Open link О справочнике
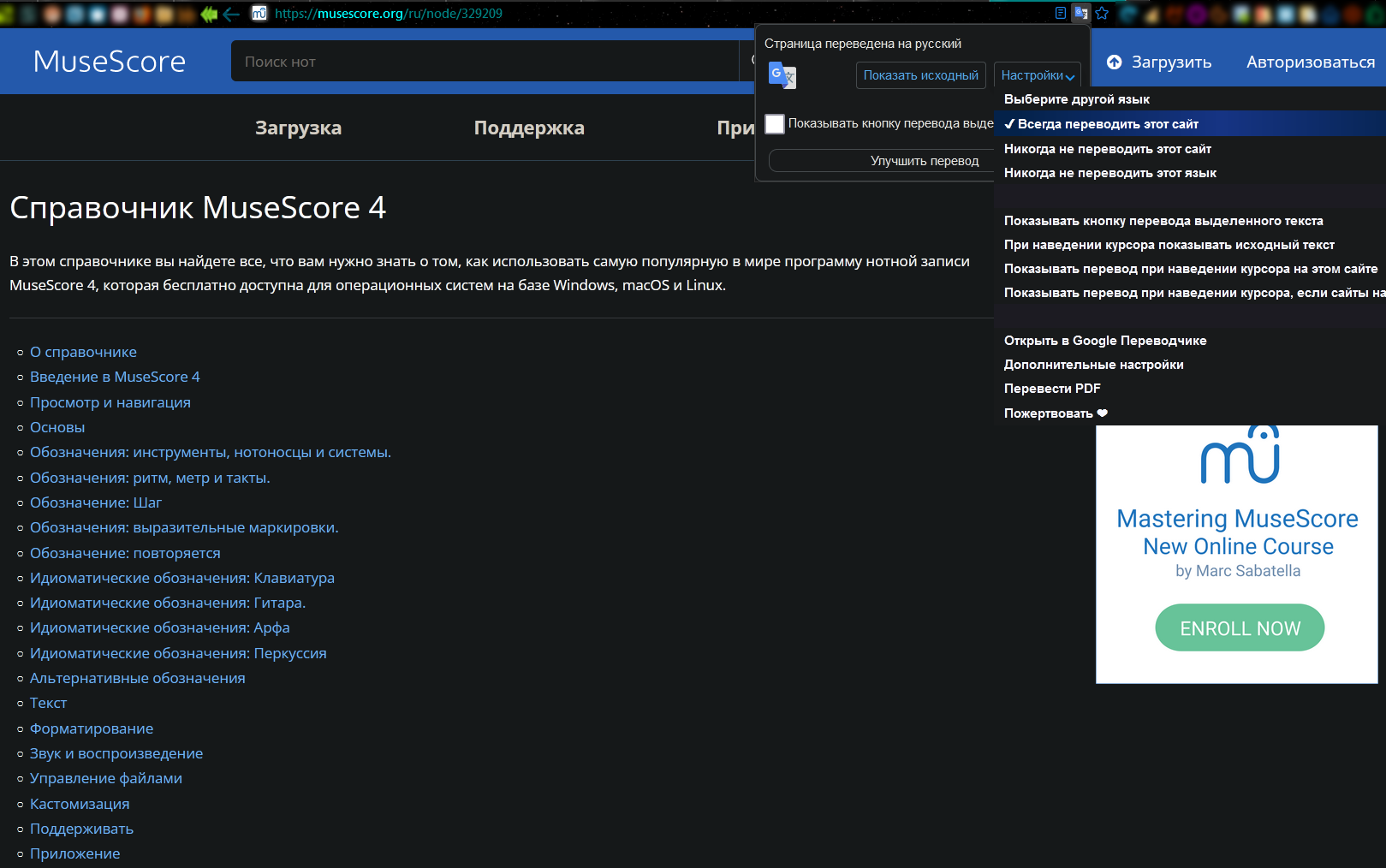The width and height of the screenshot is (1386, 868). click(x=83, y=352)
